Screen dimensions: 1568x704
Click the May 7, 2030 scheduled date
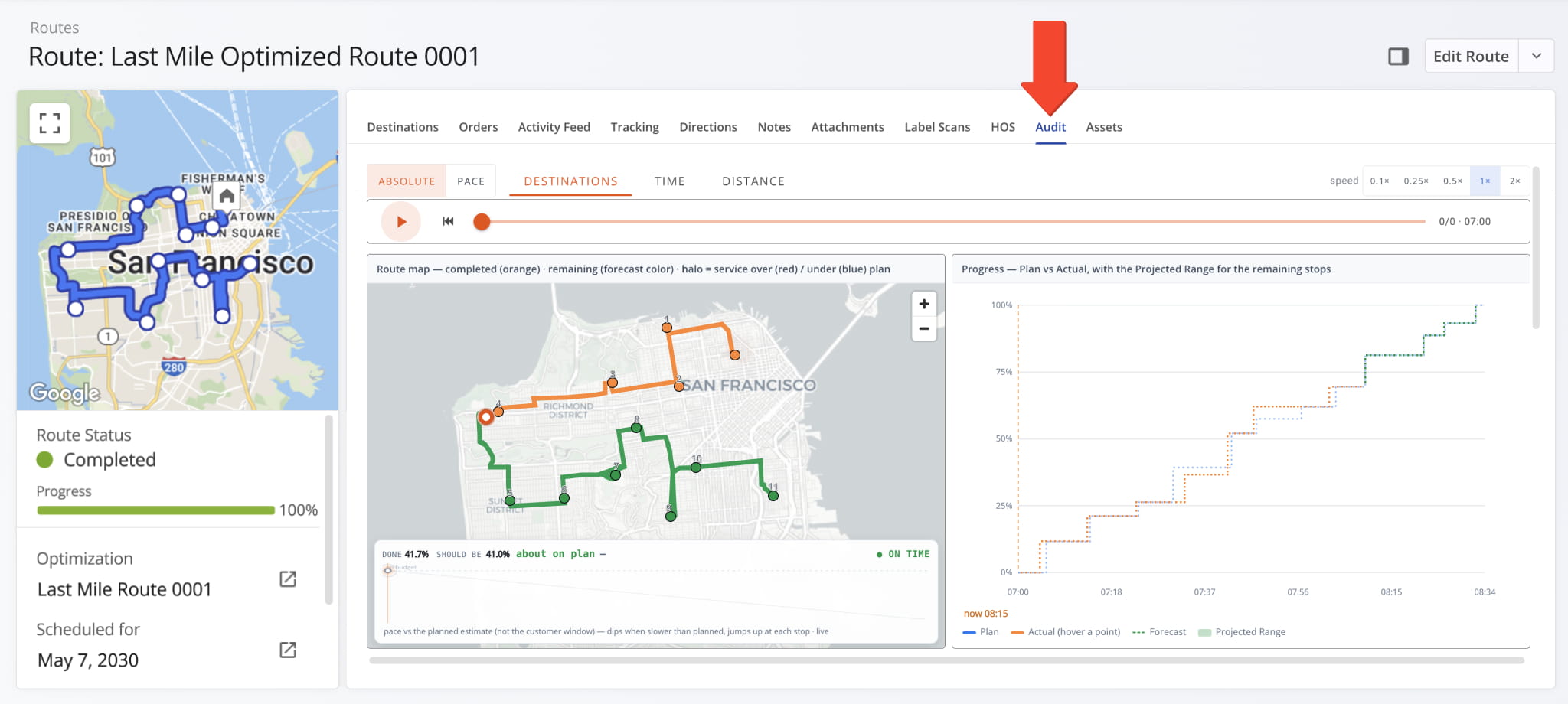point(88,660)
